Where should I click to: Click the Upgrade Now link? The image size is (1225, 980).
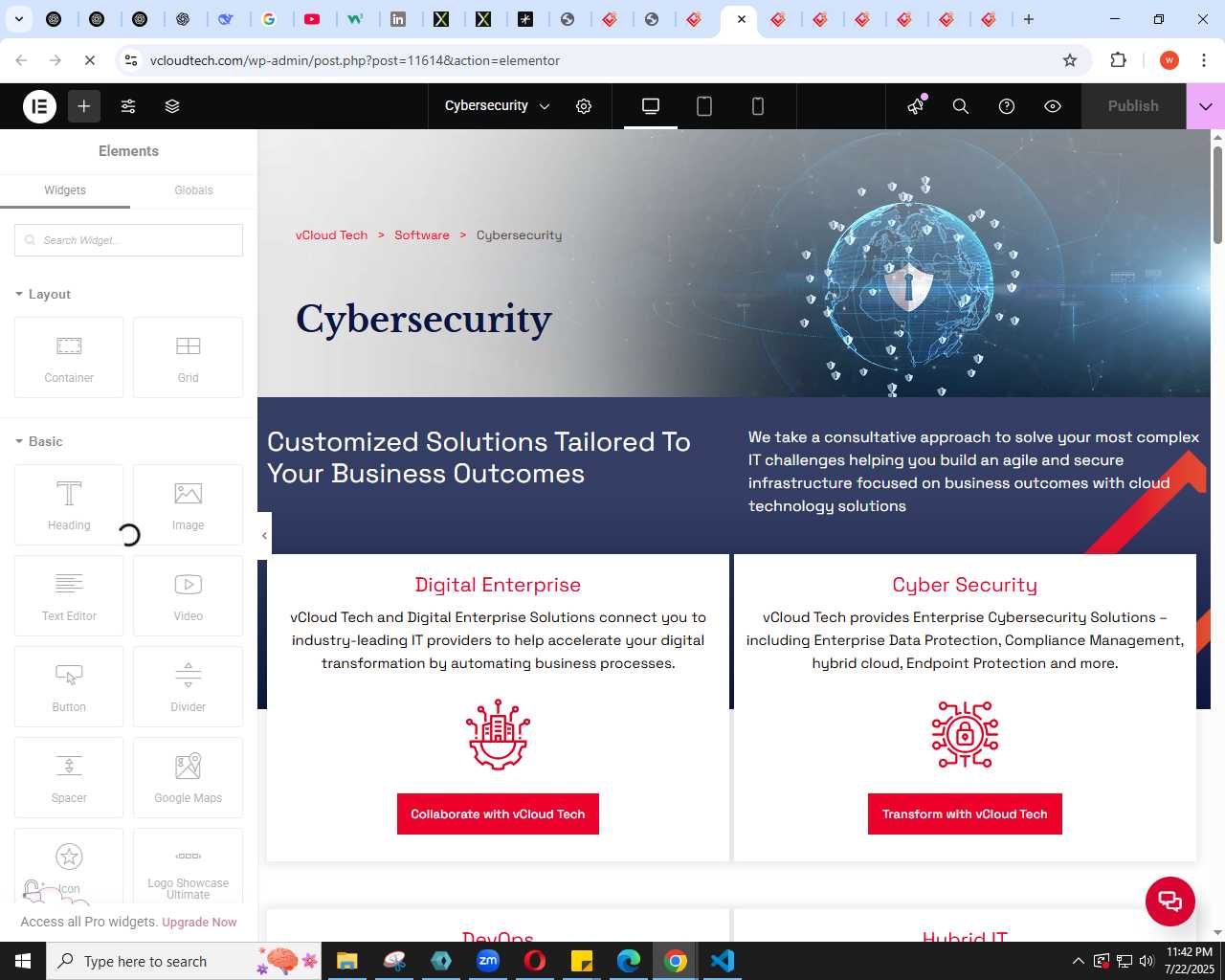point(199,923)
